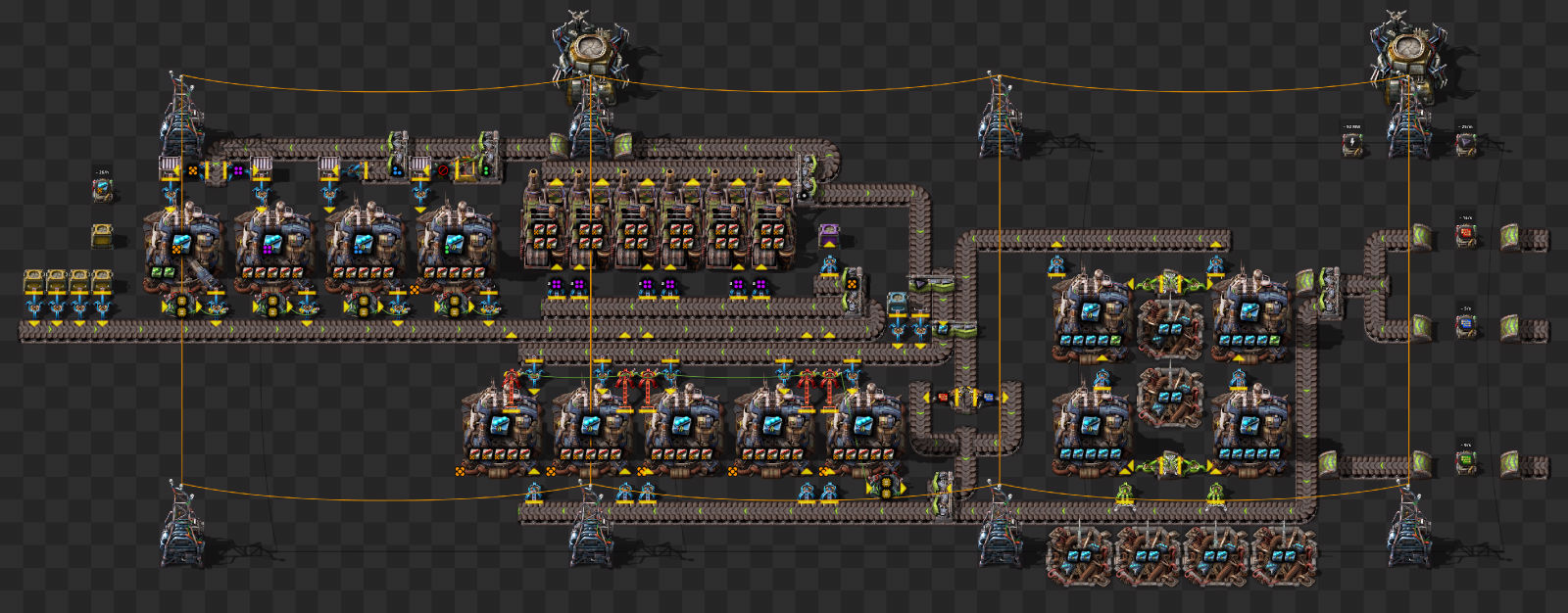Click the purple dotted signal icon in the top row
The height and width of the screenshot is (613, 1568).
[x=238, y=170]
